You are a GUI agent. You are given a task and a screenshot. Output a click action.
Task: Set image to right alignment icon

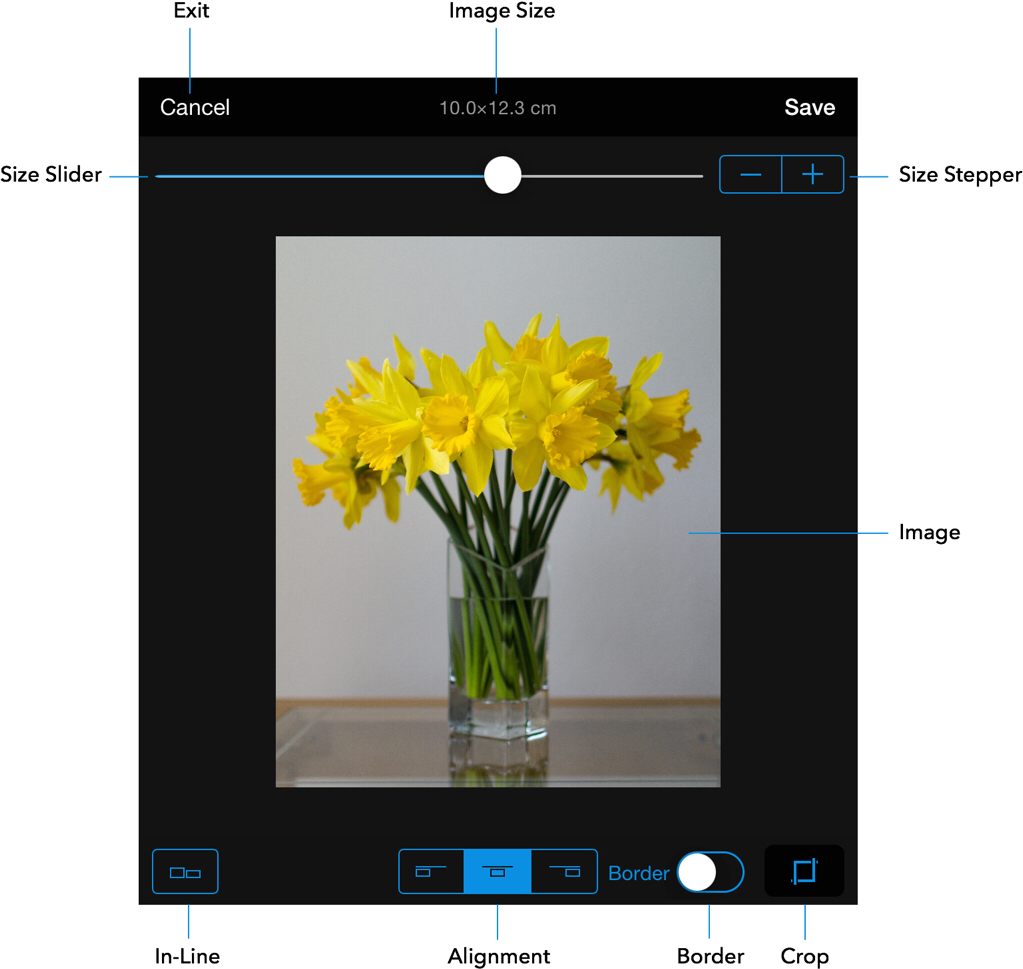coord(564,872)
